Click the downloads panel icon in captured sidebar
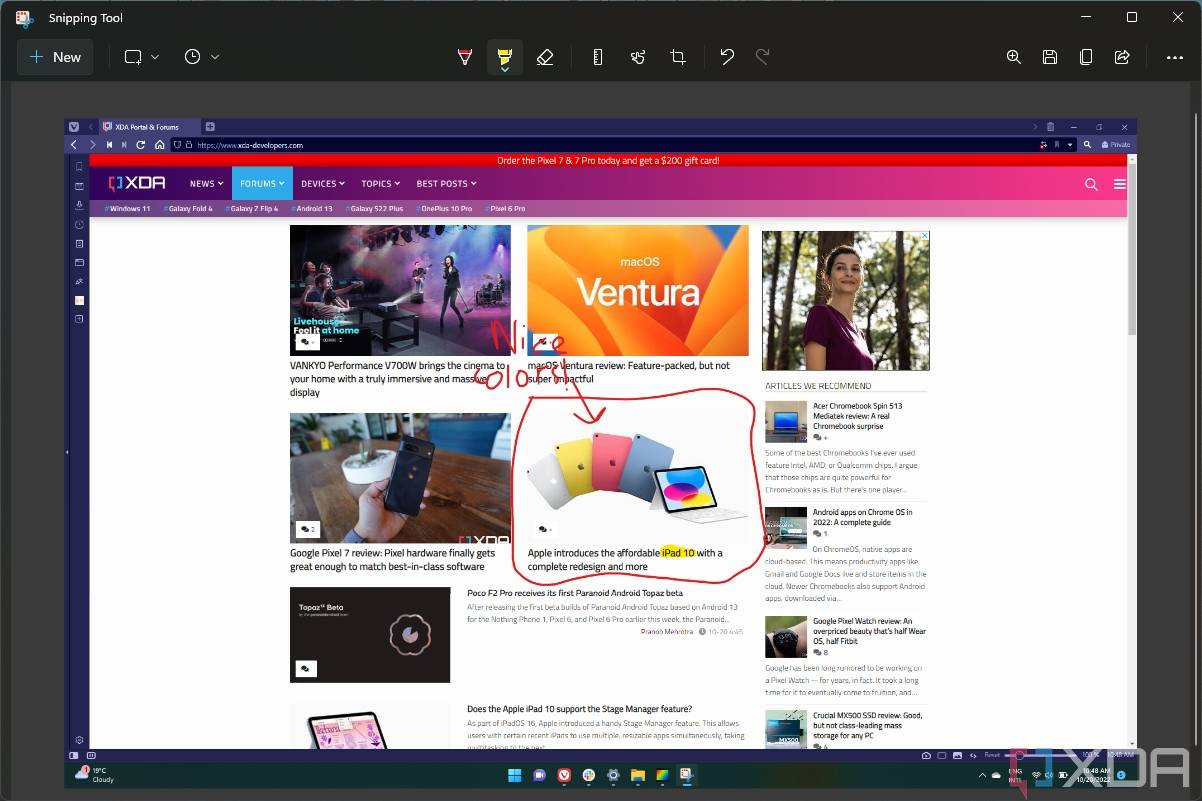Screen dimensions: 1202x801 [x=79, y=205]
